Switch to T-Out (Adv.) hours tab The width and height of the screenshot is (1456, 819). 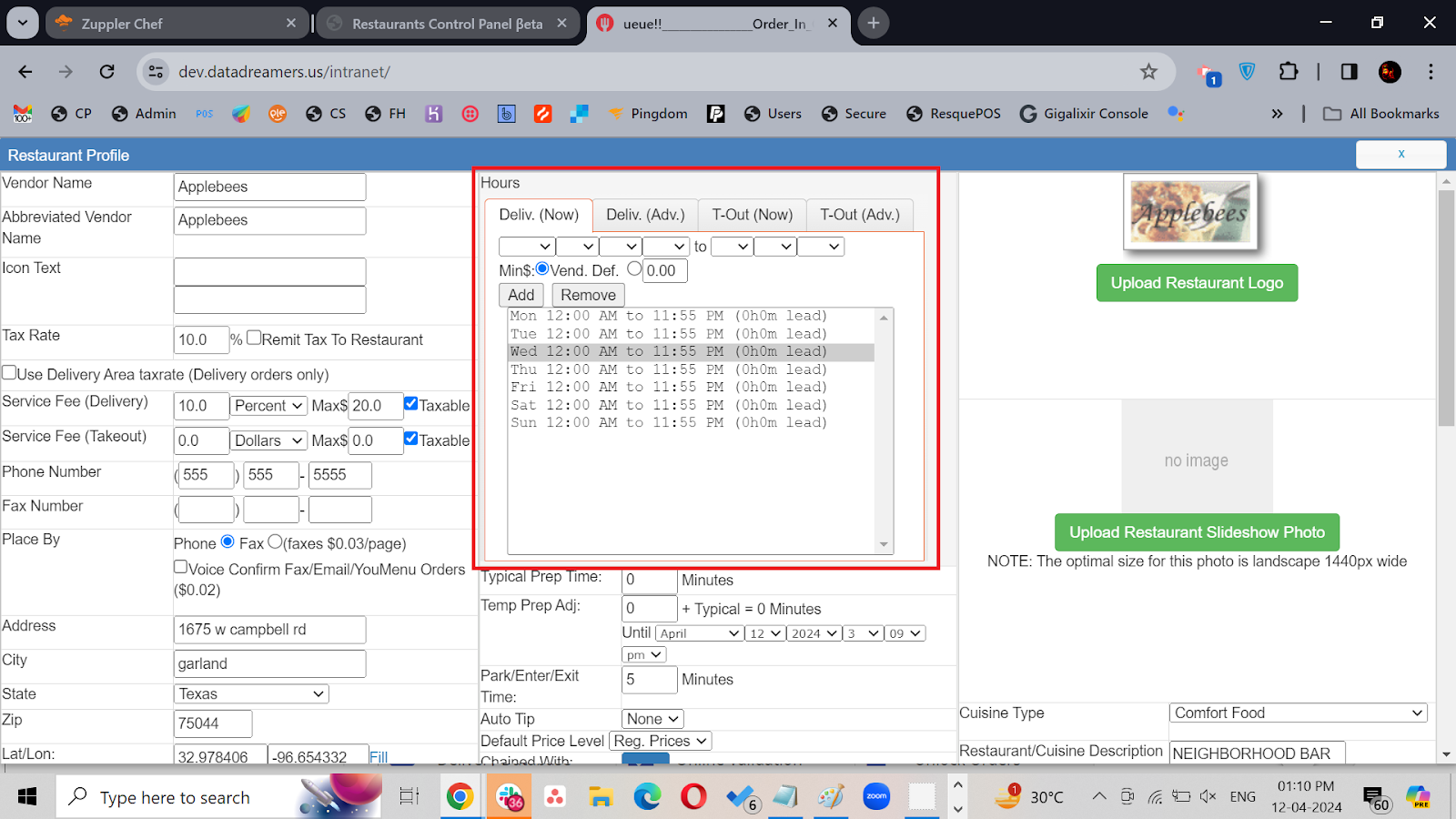(x=860, y=215)
